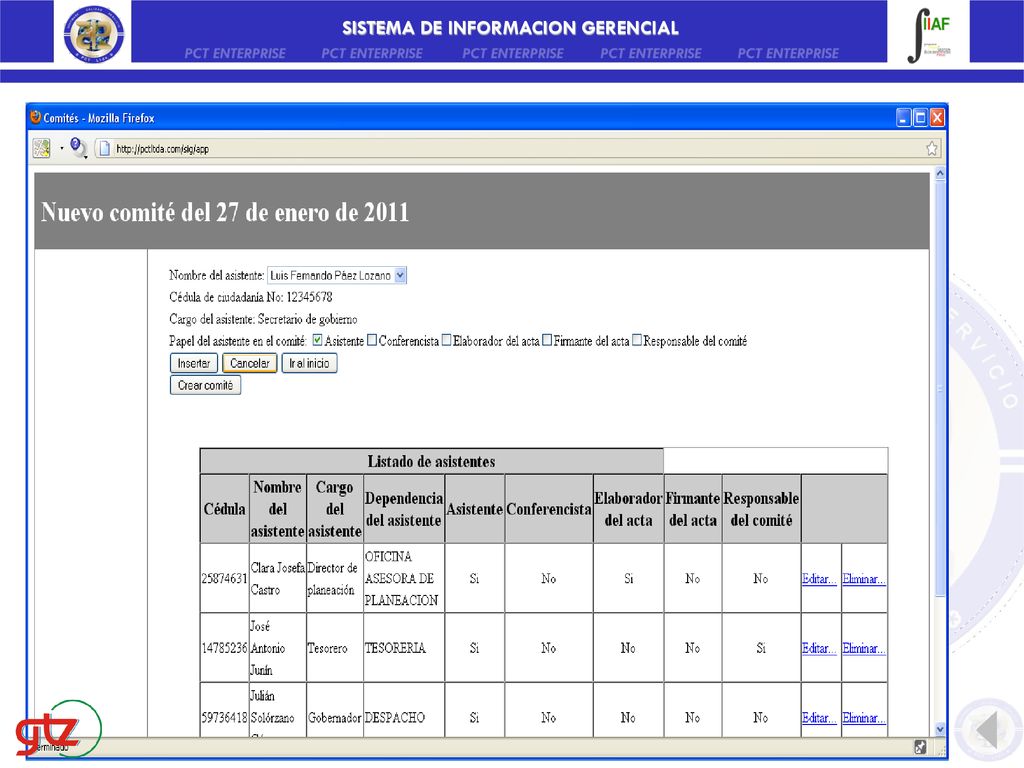Click the Nuevo comité del 27 de enero heading
Screen dimensions: 1024x768
(225, 212)
